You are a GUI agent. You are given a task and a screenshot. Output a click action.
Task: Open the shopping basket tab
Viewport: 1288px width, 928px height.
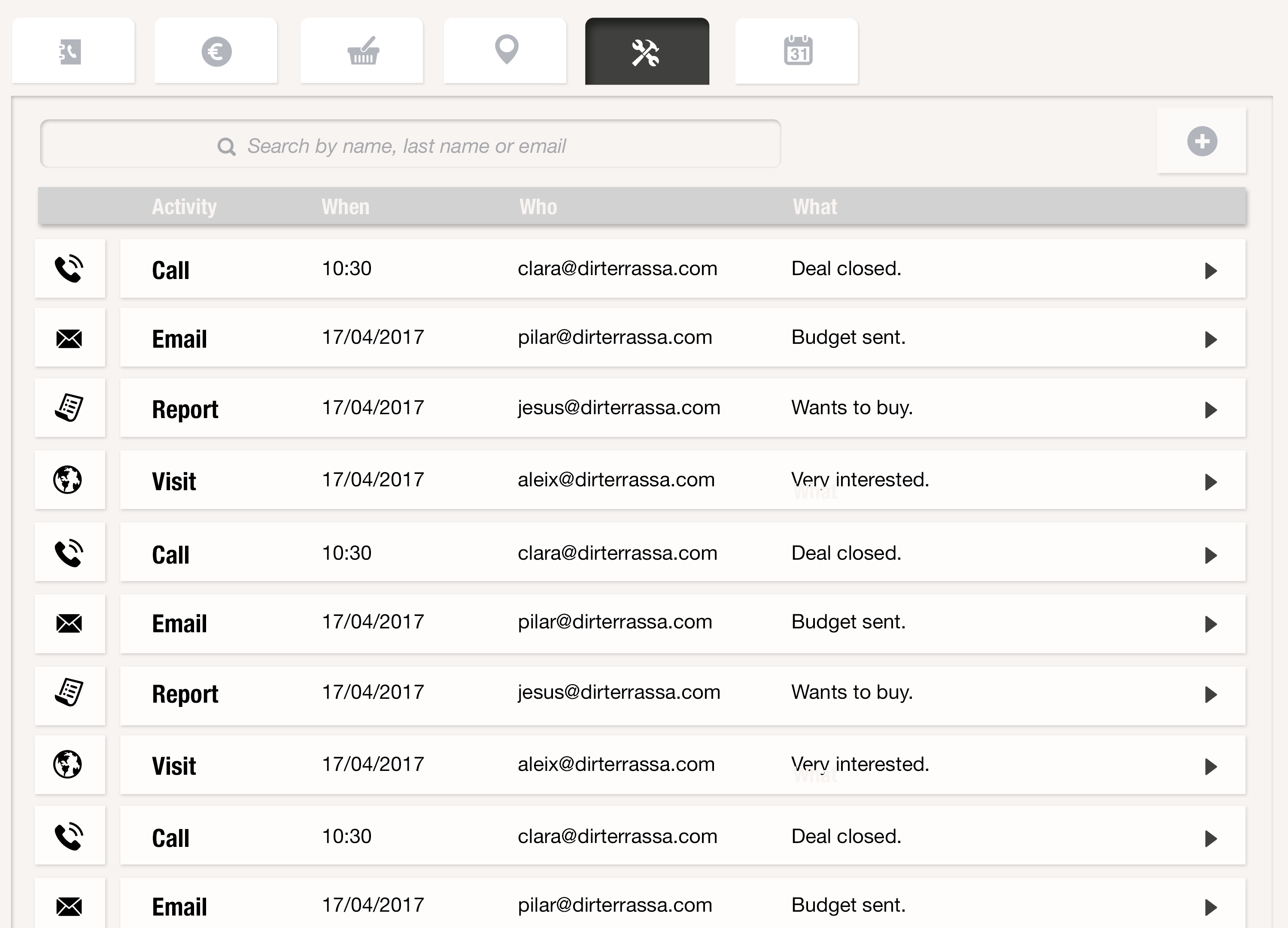362,51
